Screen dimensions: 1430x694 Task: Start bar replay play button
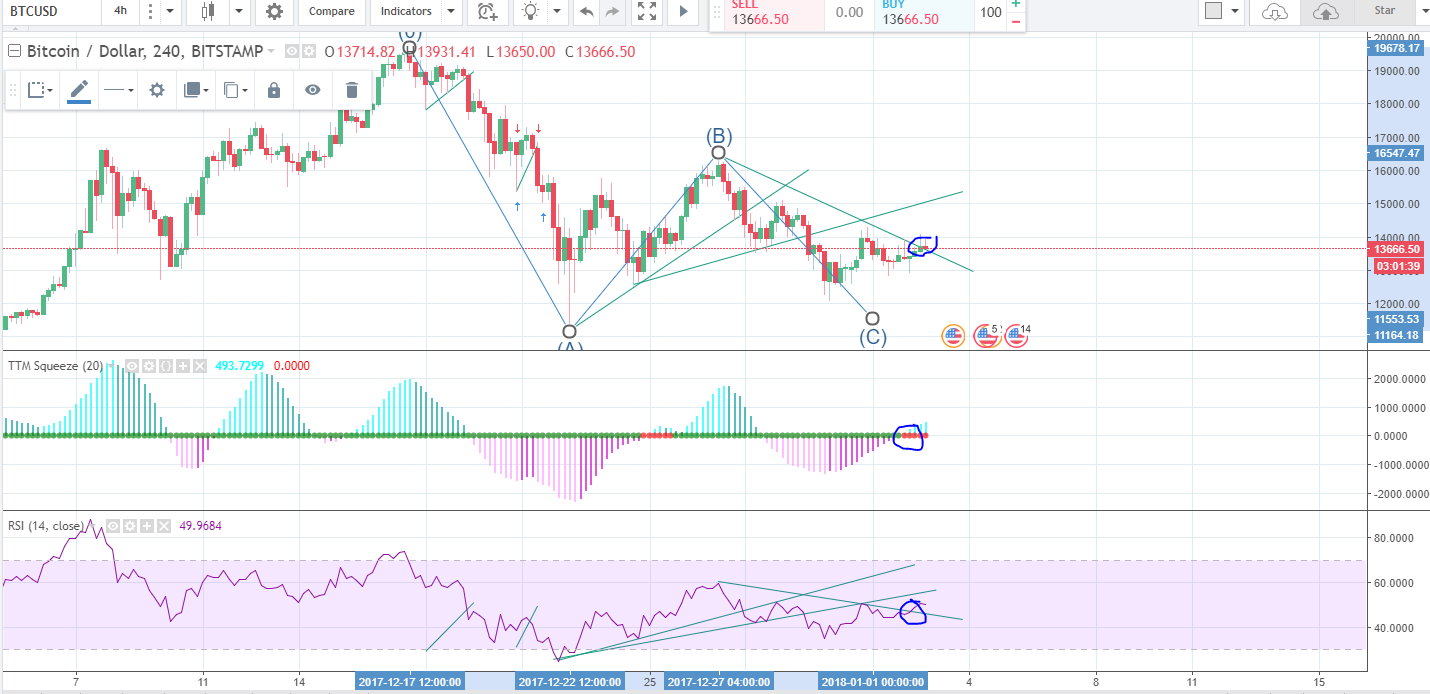coord(684,11)
